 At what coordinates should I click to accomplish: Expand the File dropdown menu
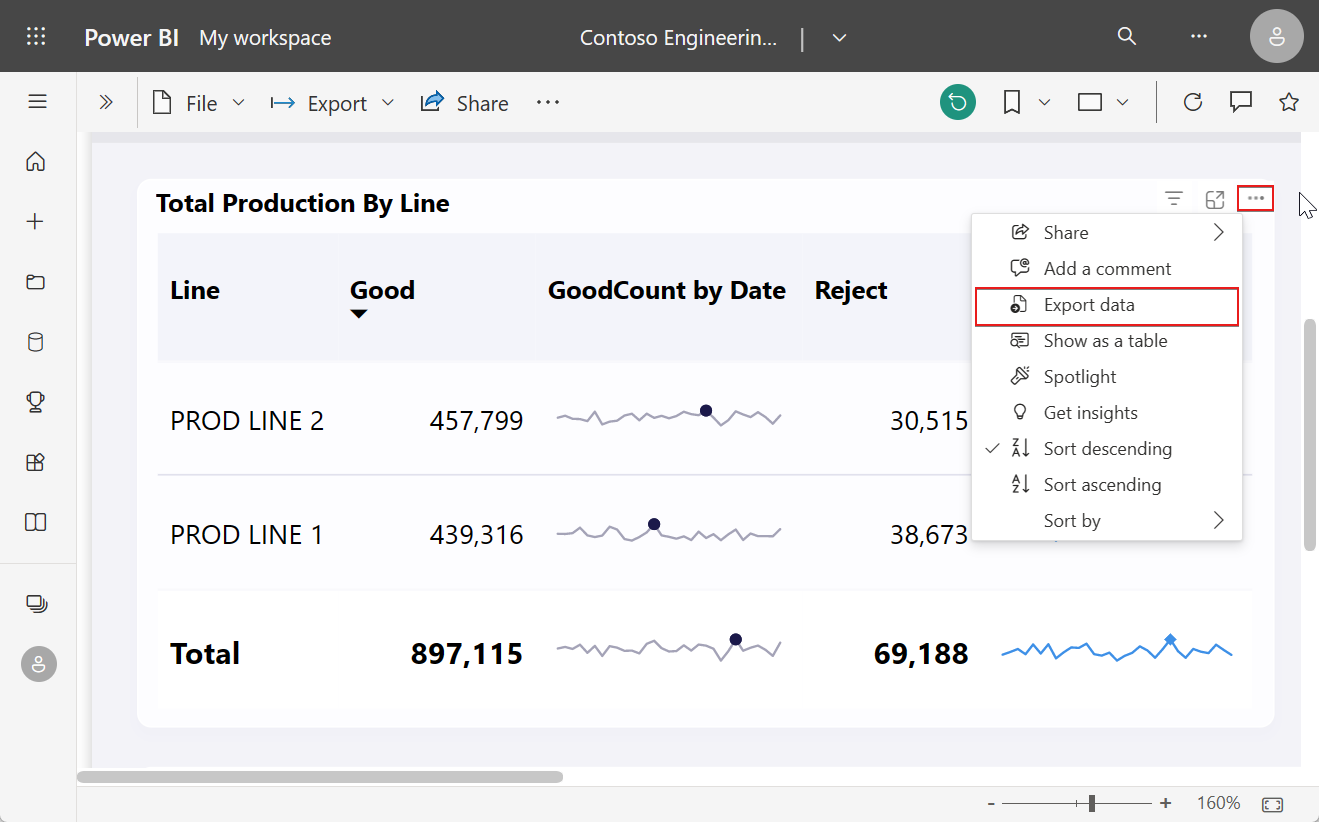pos(199,104)
